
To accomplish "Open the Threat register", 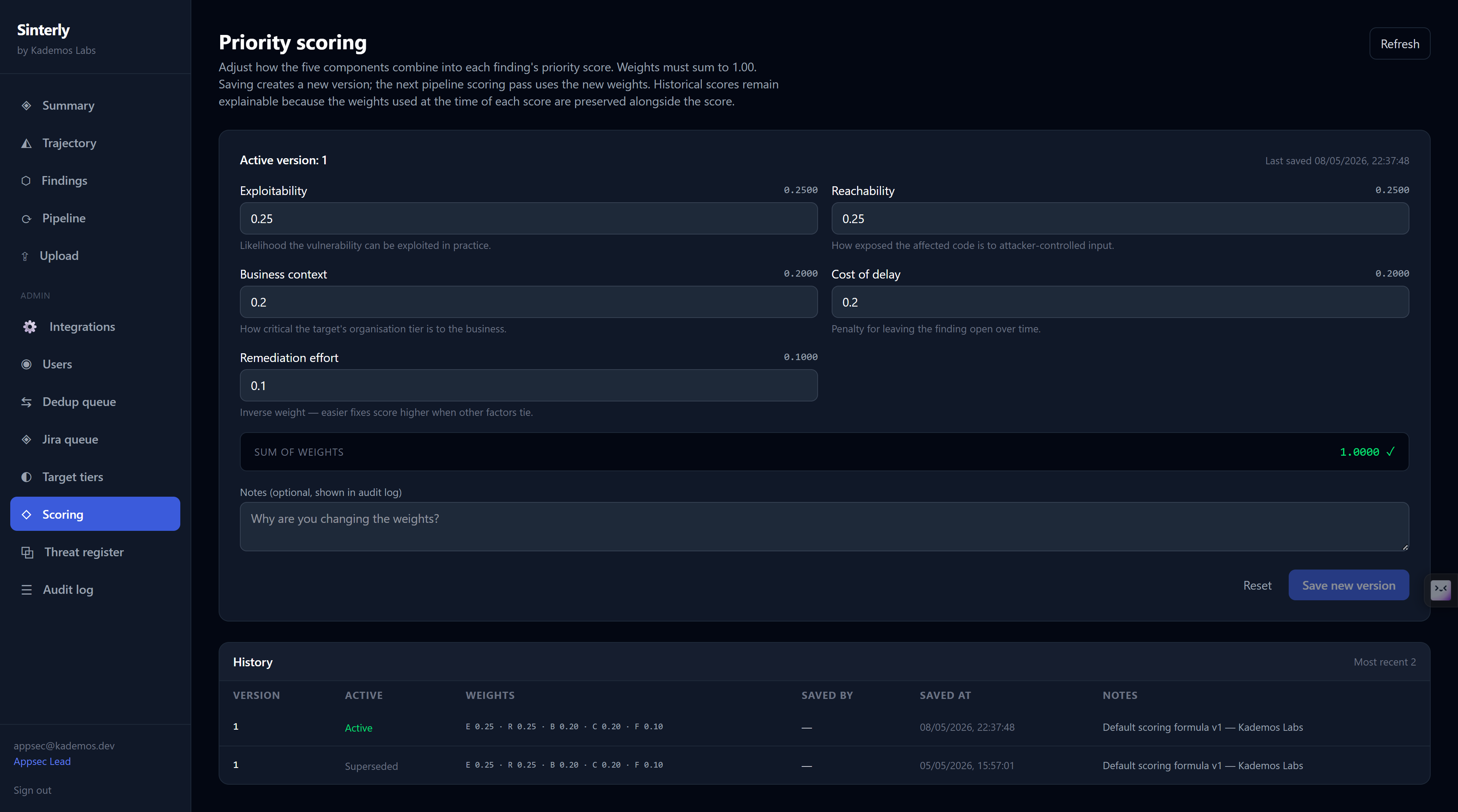I will pyautogui.click(x=95, y=552).
